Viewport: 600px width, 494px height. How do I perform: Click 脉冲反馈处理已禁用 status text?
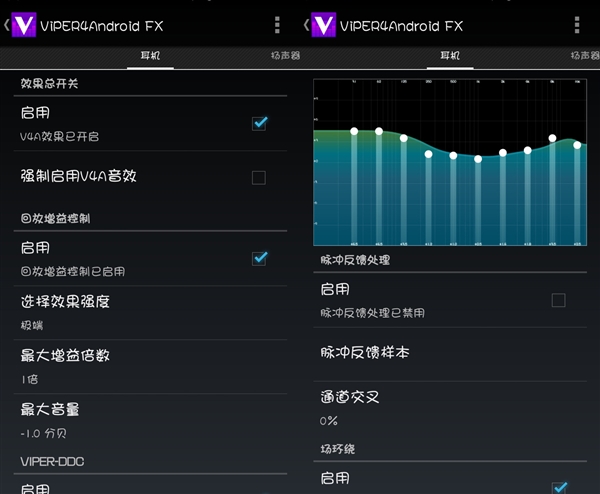372,313
